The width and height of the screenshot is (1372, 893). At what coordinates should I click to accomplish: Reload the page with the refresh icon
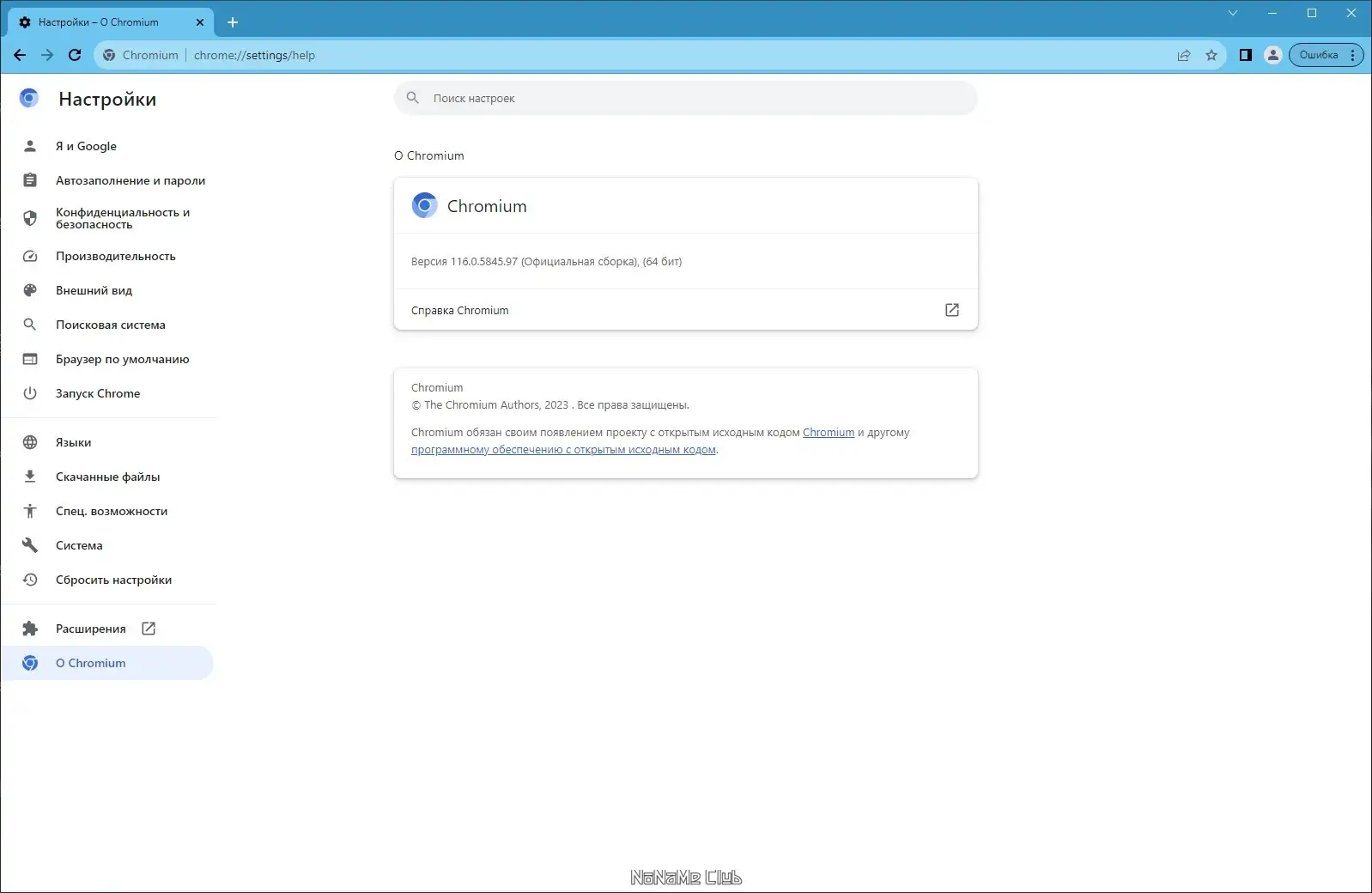(x=75, y=55)
